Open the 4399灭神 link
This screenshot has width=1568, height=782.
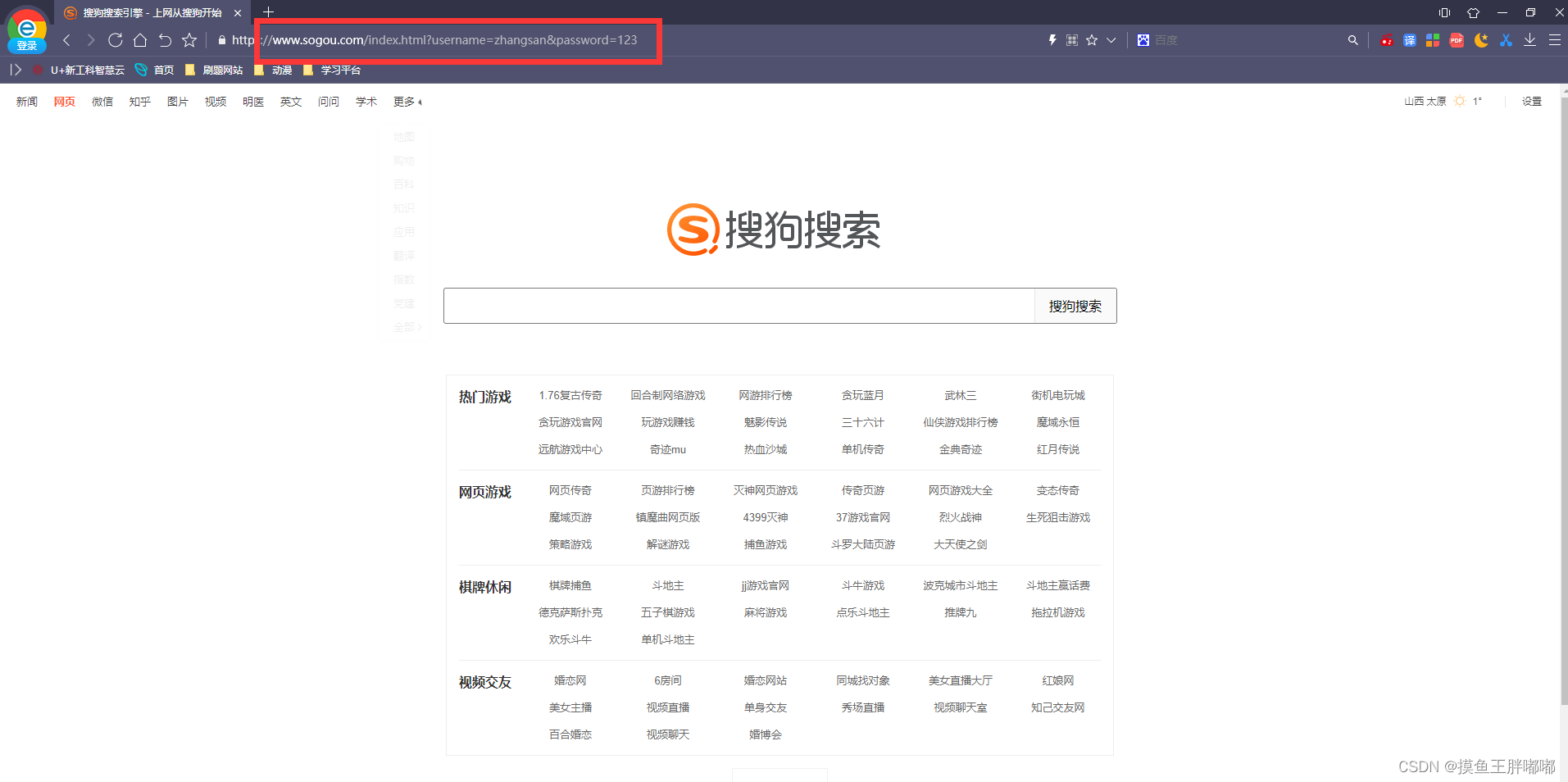[x=766, y=517]
